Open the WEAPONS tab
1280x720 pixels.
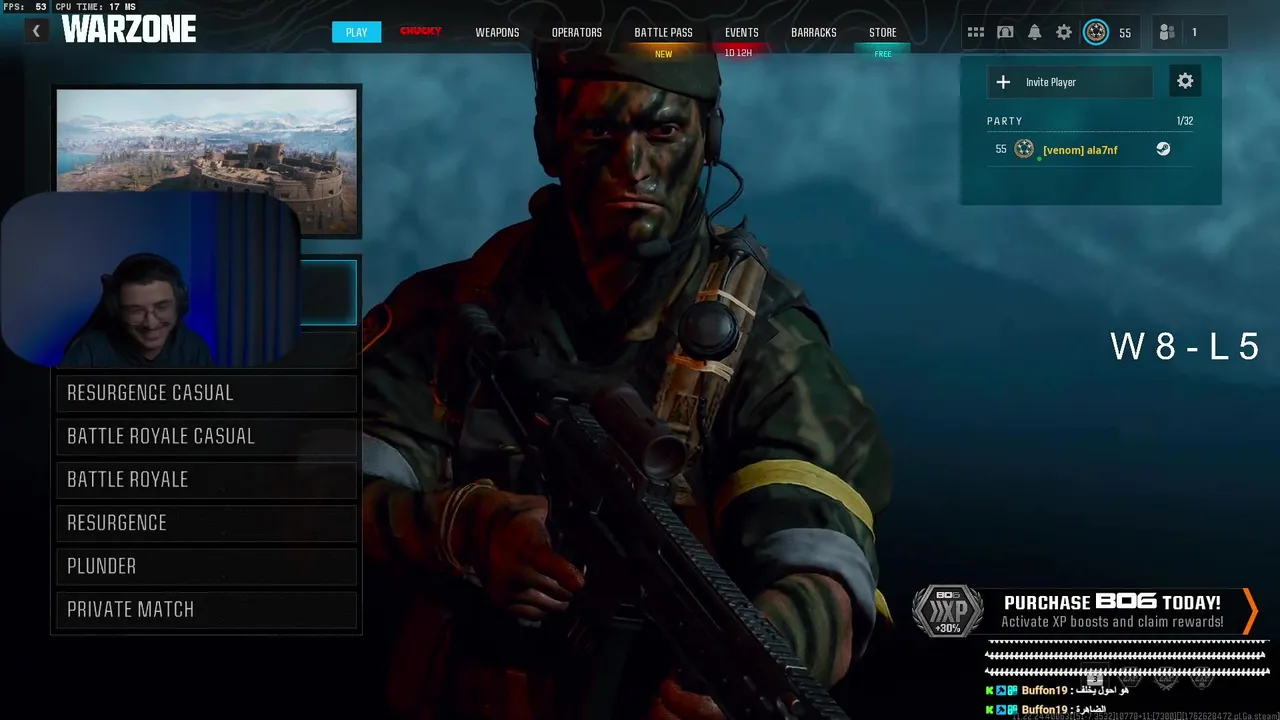tap(497, 32)
